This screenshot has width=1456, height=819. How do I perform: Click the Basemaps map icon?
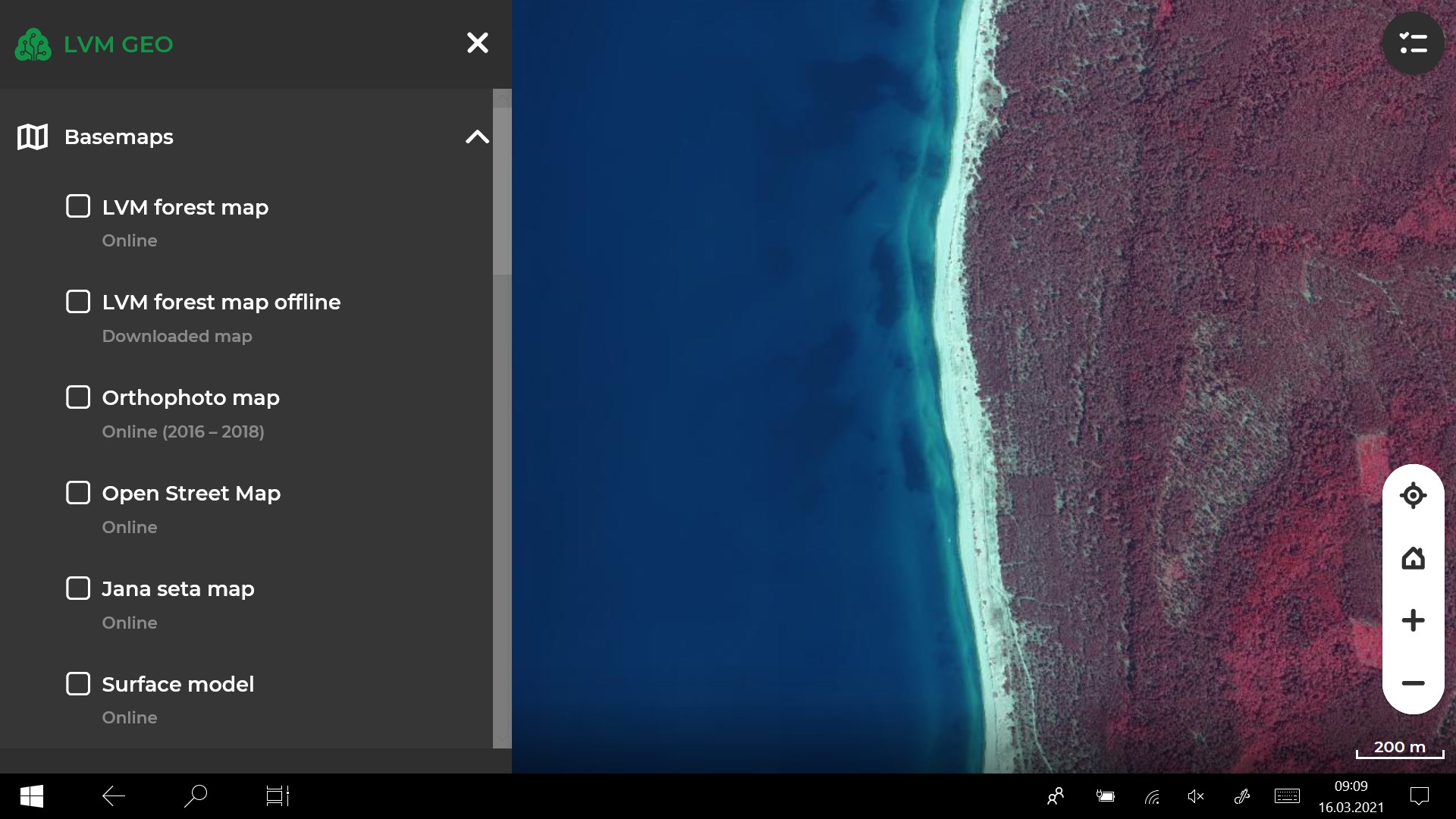33,137
